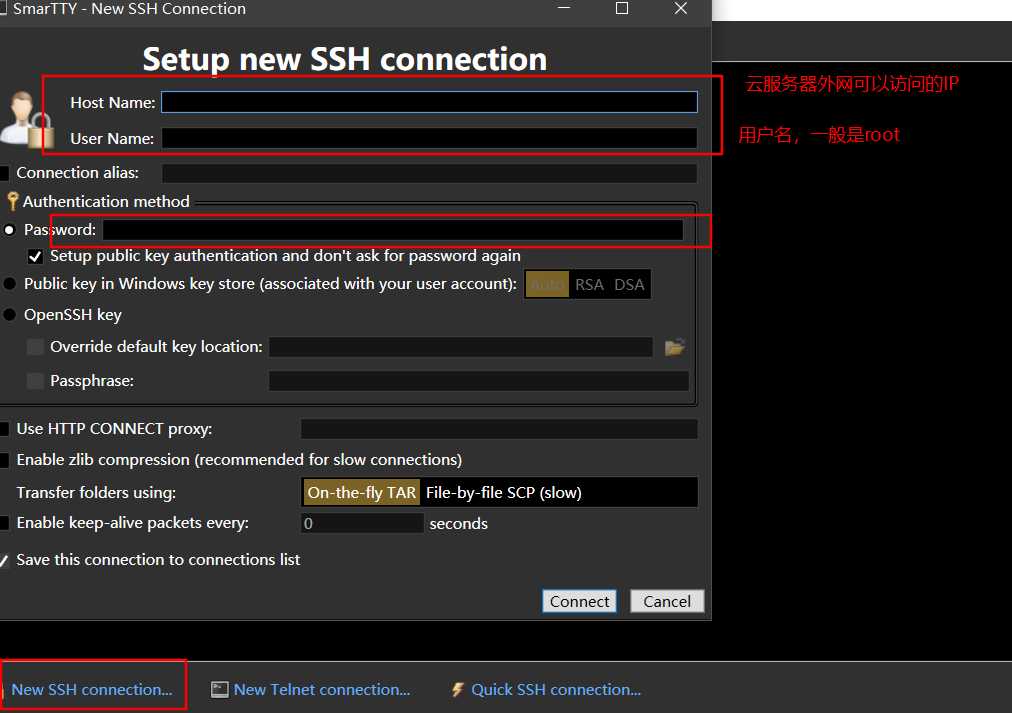Screen dimensions: 1012x713
Task: Open New SSH connection link
Action: tap(92, 690)
